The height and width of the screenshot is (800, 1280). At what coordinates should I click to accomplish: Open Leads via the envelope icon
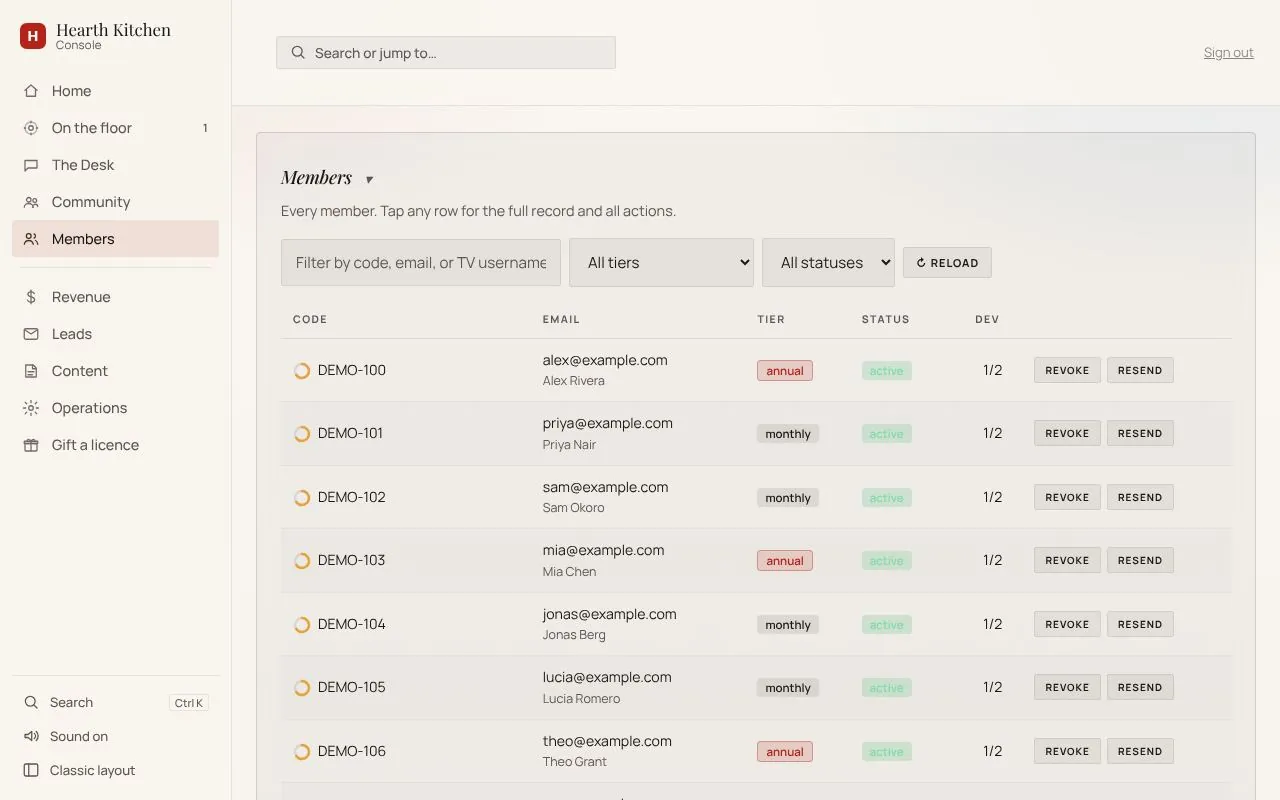tap(31, 334)
